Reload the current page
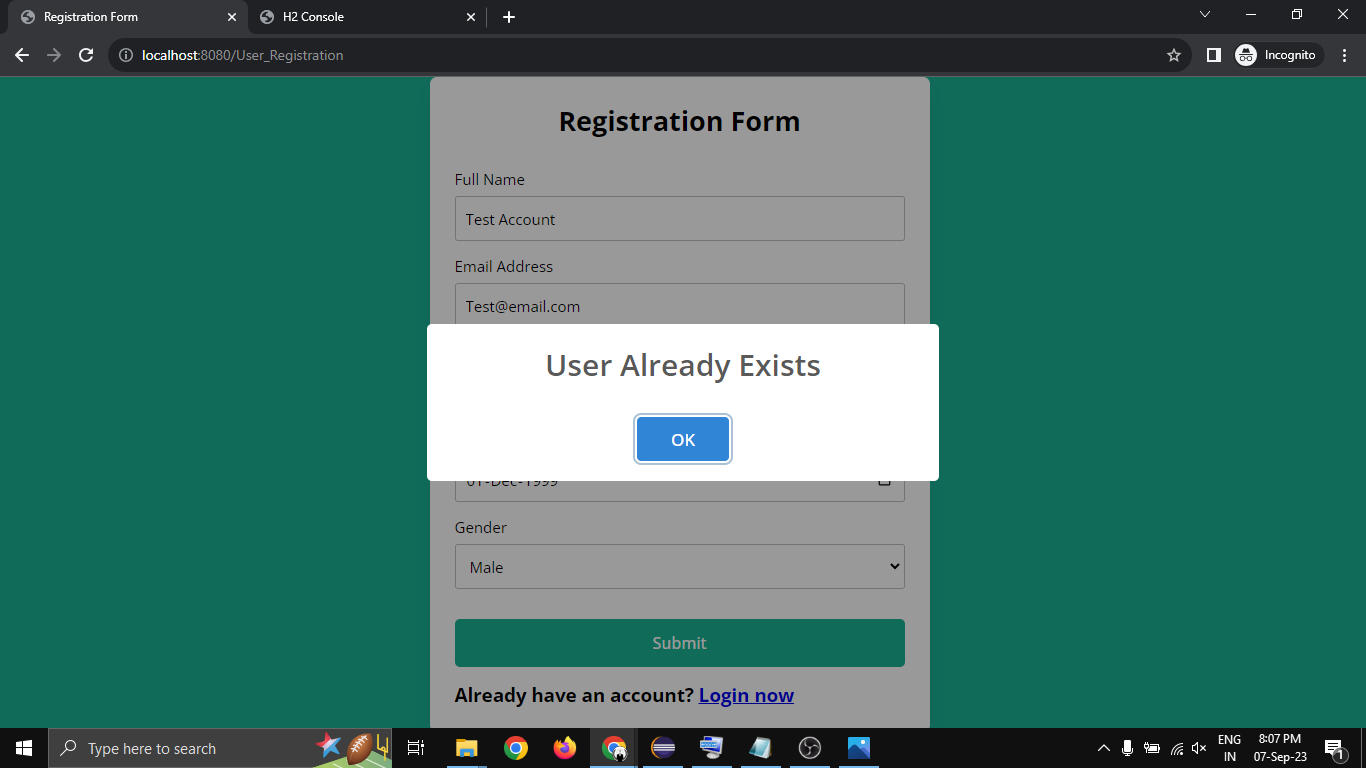 [x=86, y=55]
